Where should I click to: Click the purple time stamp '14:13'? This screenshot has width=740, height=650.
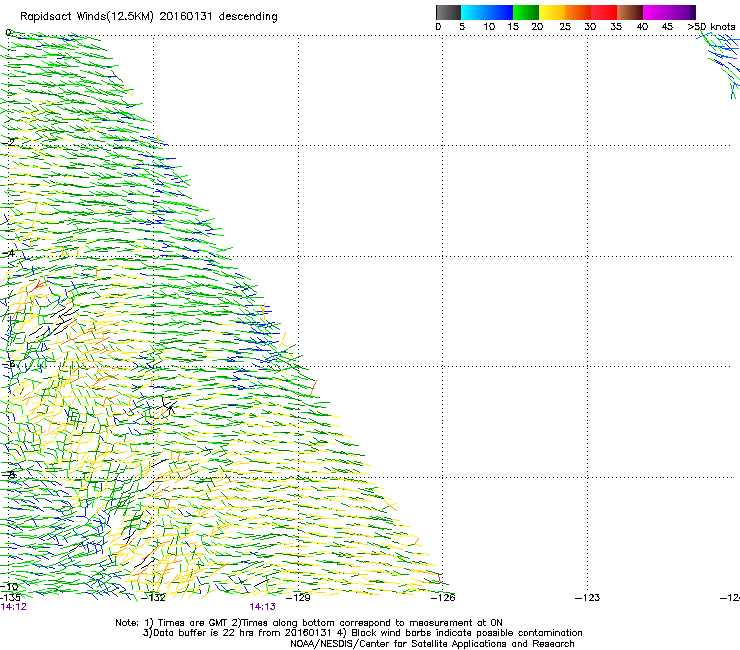[x=262, y=607]
